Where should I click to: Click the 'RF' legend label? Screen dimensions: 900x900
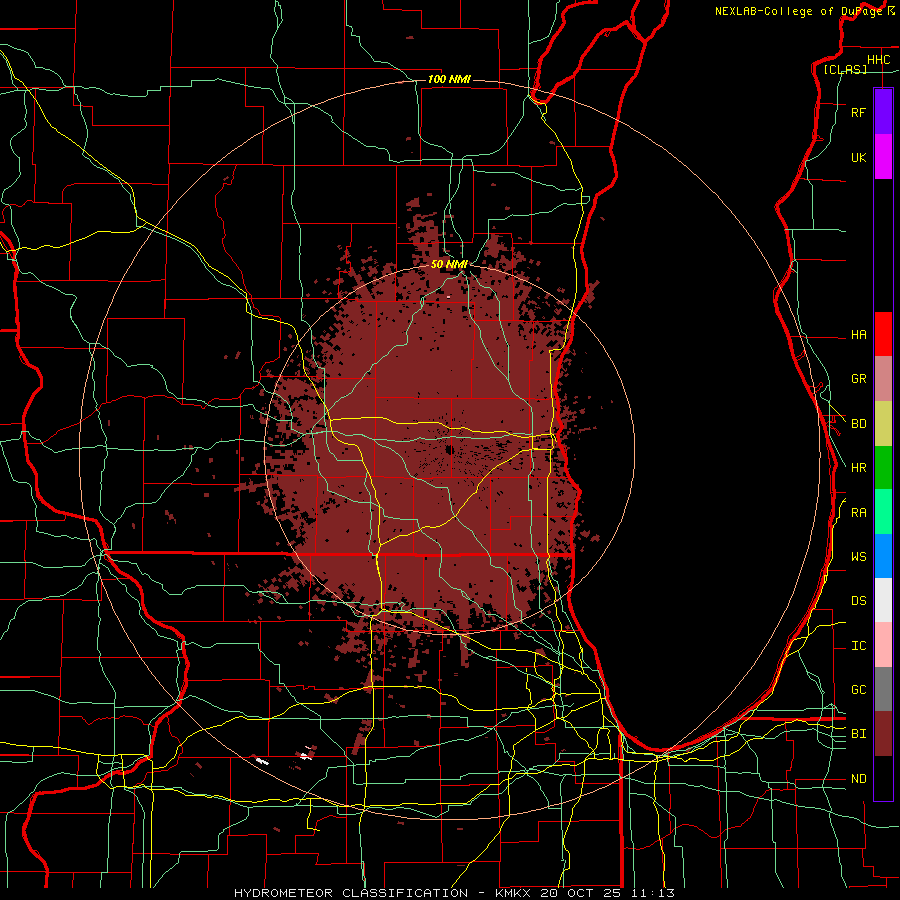click(x=858, y=112)
